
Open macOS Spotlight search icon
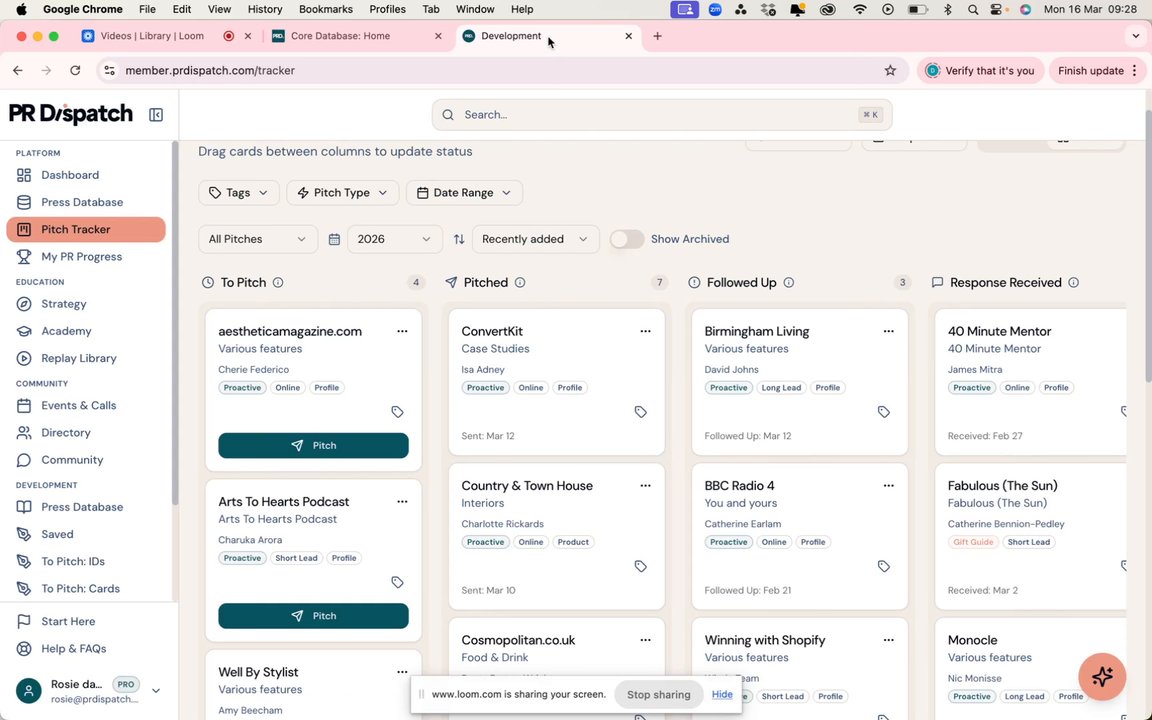click(973, 10)
